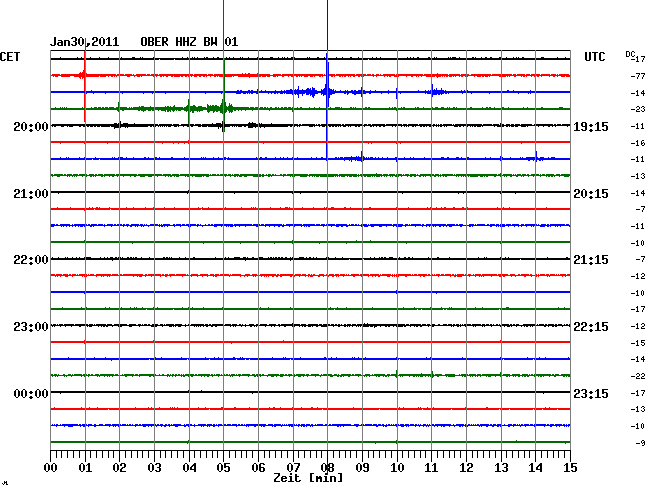Click minute 07 on the time axis
Viewport: 650px width, 494px height.
293,468
